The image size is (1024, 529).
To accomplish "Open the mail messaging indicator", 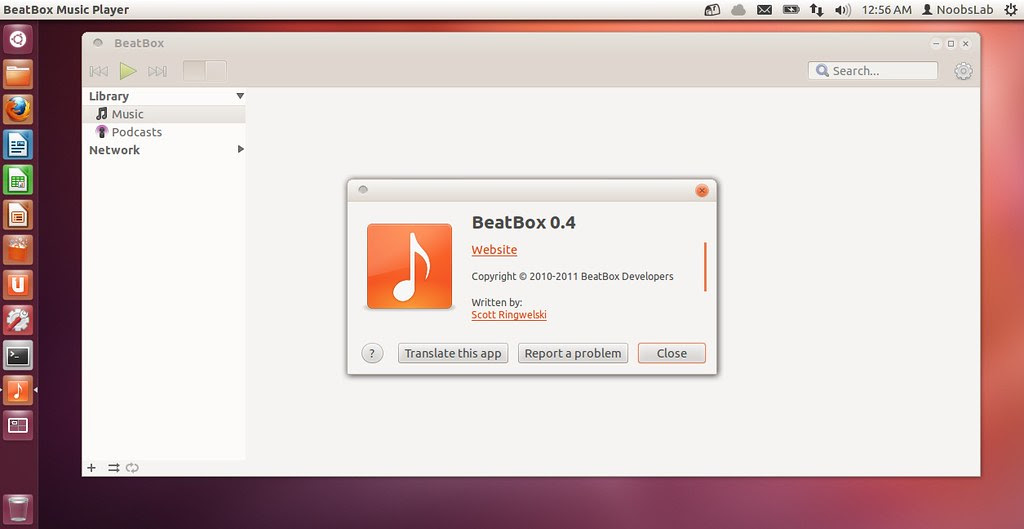I will pos(765,10).
